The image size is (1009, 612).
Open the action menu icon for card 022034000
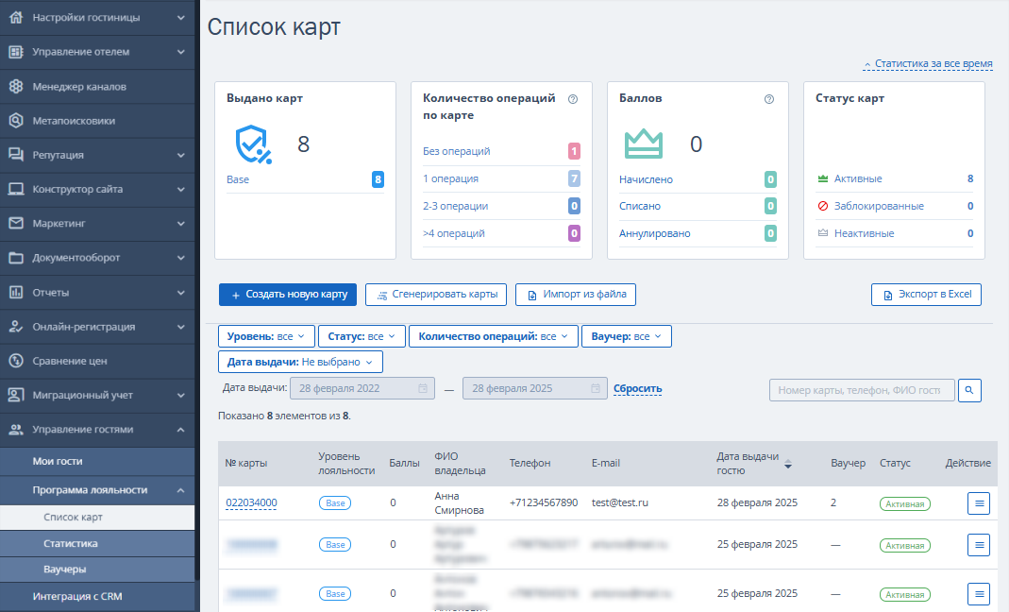click(x=979, y=503)
